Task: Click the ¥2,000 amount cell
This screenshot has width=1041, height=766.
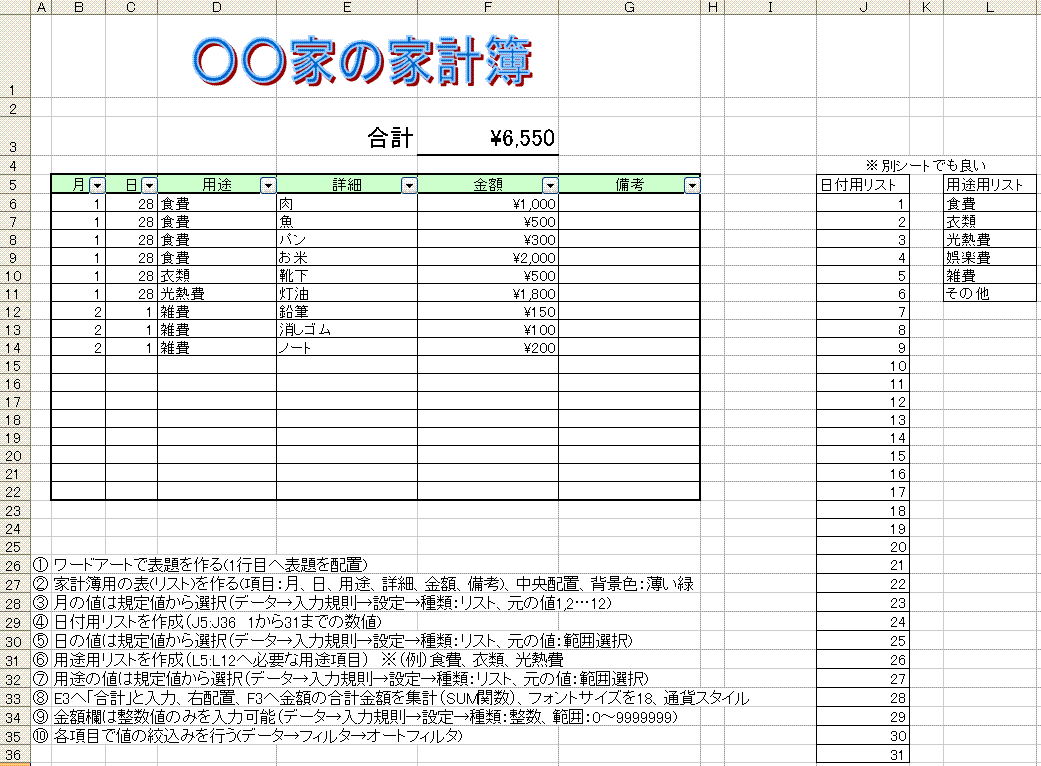Action: (x=488, y=258)
